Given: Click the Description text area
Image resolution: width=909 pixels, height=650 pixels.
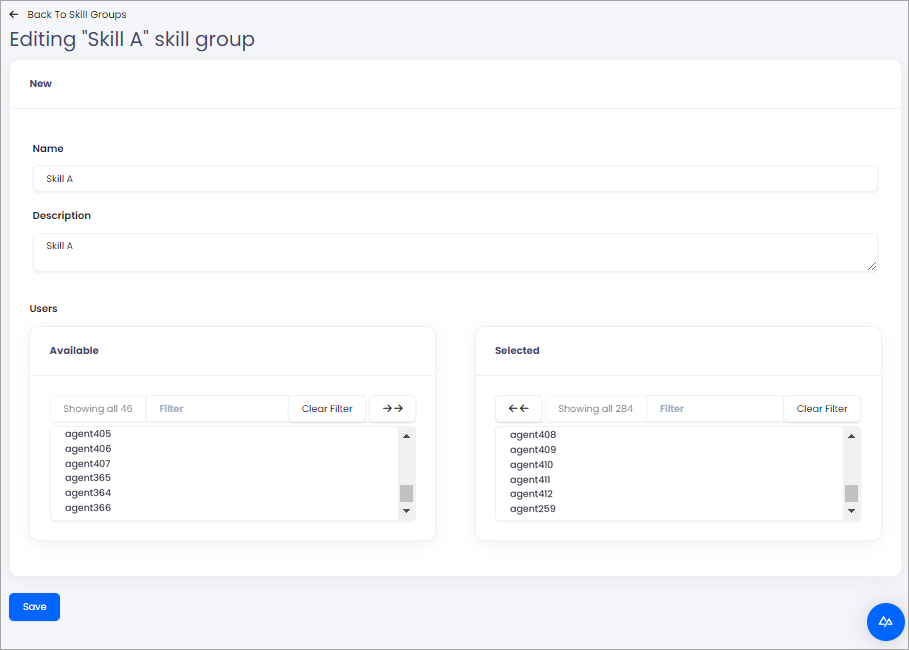Looking at the screenshot, I should coord(455,252).
